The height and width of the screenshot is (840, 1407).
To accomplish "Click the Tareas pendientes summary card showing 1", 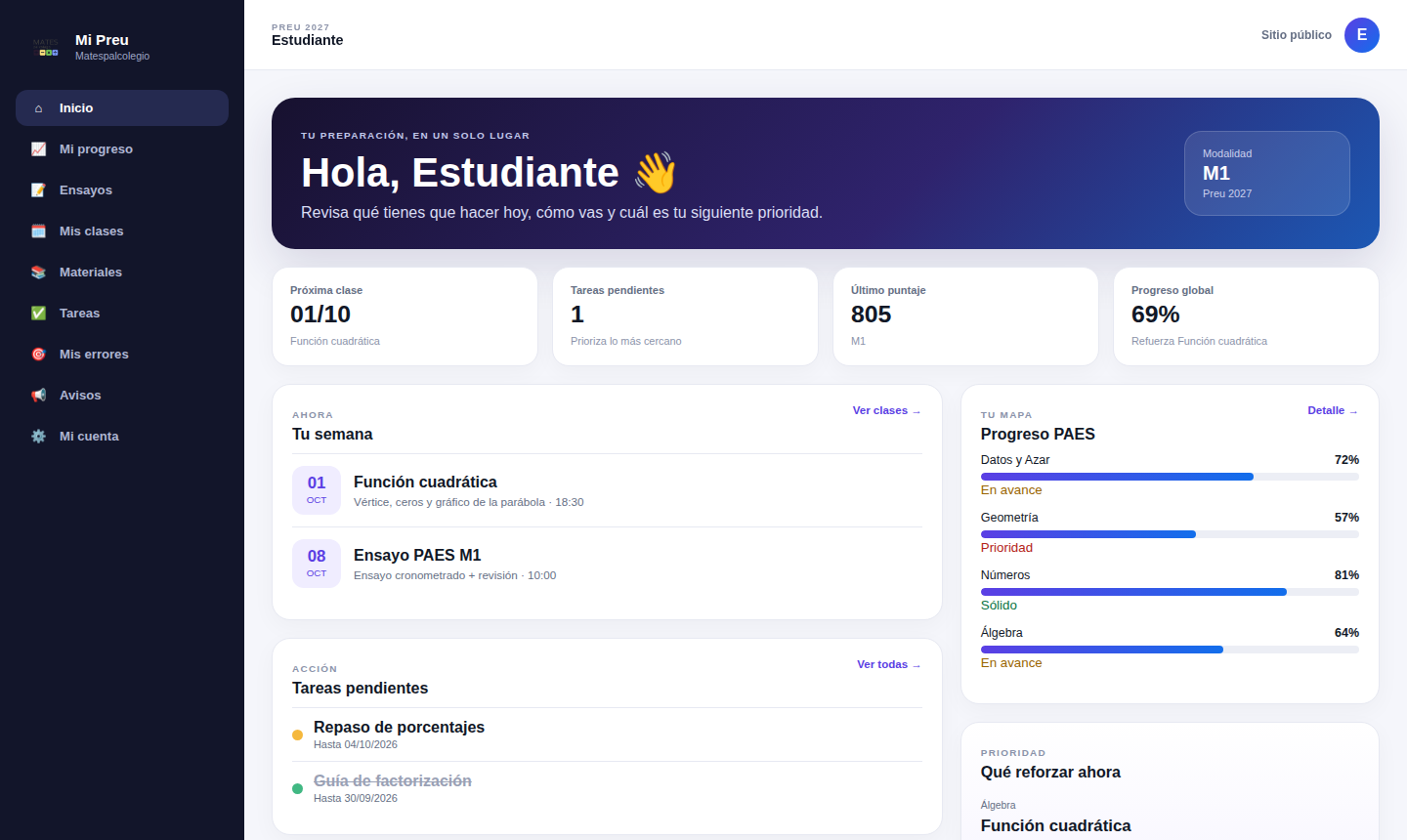I will point(685,316).
